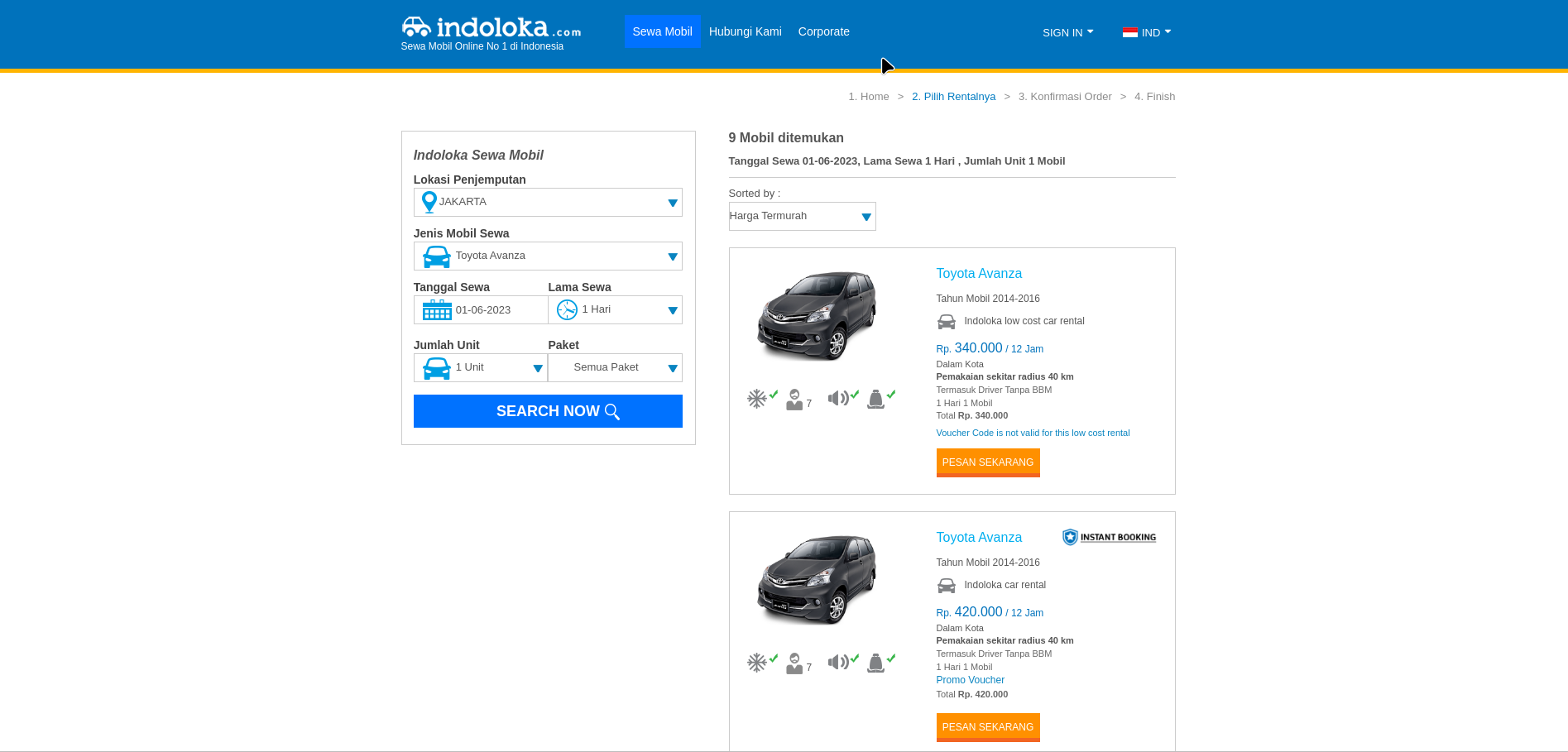Click the clock icon in Lama Sewa
This screenshot has height=752, width=1568.
click(567, 309)
